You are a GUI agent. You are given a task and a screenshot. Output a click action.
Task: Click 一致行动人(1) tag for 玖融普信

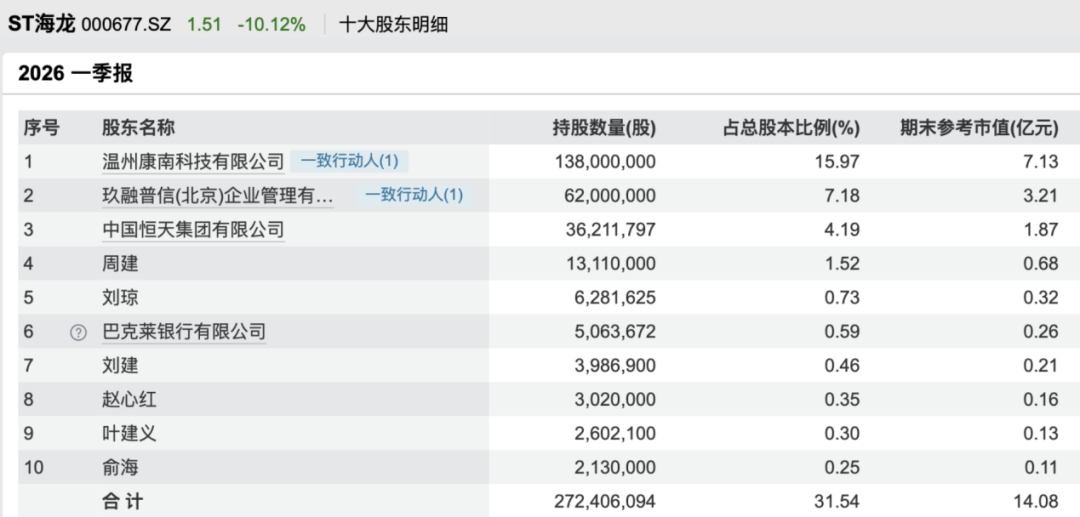(414, 196)
